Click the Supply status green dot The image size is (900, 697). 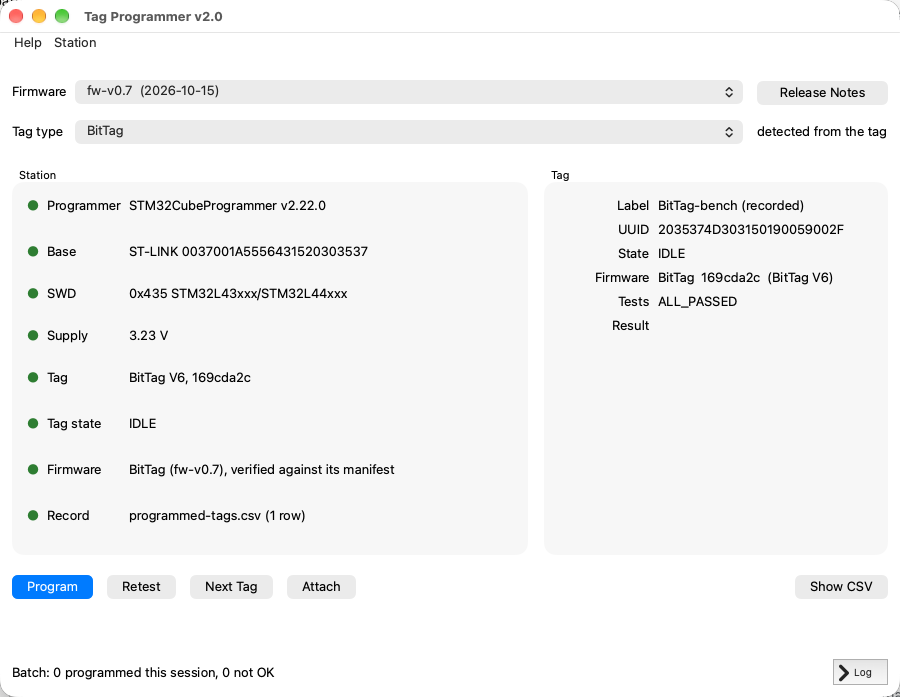click(33, 335)
